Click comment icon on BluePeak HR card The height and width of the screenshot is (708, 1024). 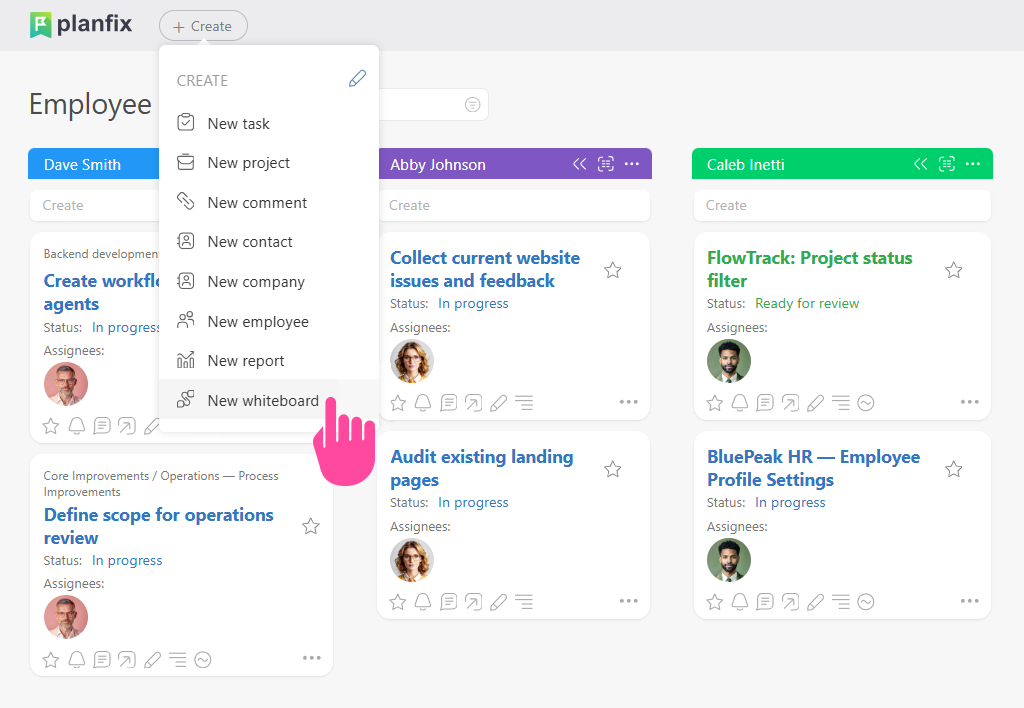[x=765, y=602]
